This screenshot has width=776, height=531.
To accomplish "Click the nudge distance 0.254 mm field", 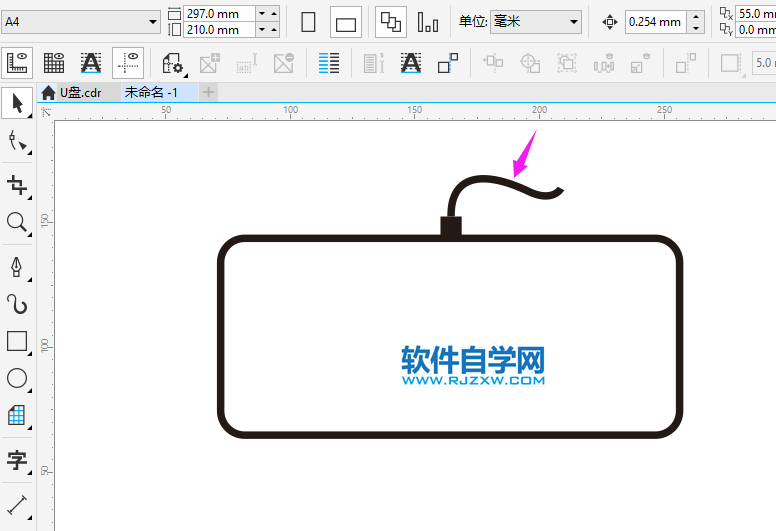I will point(653,22).
